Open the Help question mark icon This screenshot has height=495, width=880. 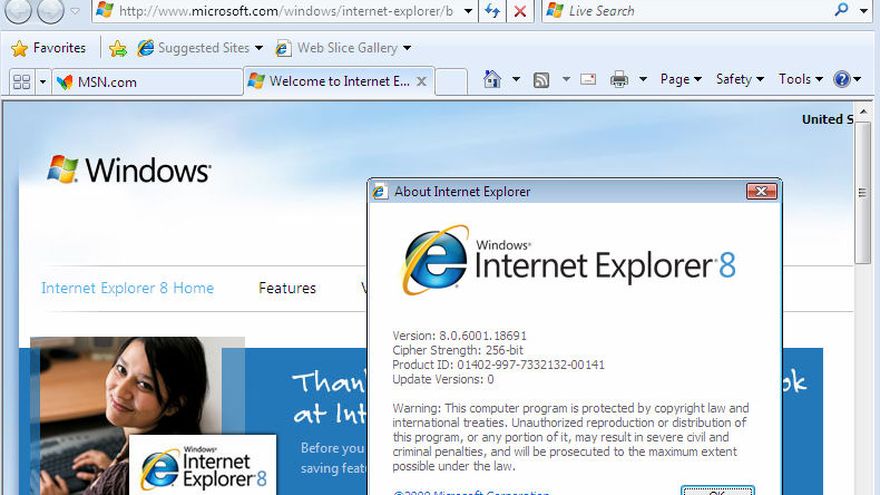pos(842,79)
